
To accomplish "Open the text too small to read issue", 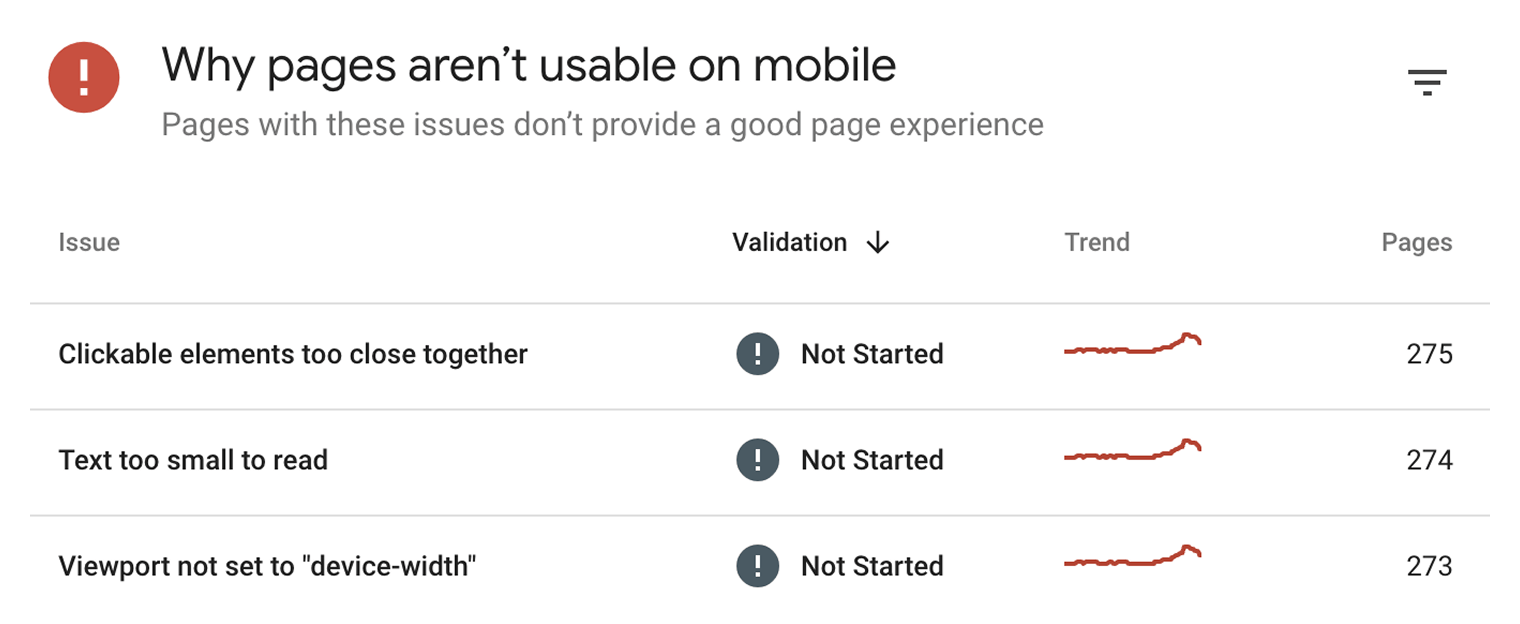I will click(193, 460).
